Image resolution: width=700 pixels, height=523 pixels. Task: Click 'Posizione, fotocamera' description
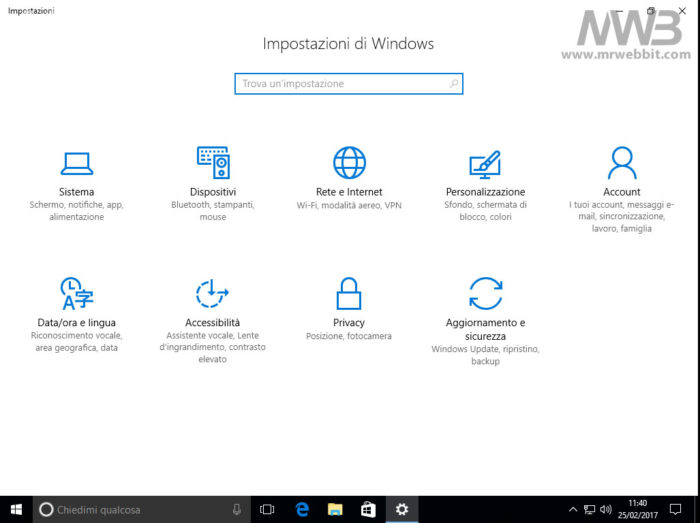point(349,336)
